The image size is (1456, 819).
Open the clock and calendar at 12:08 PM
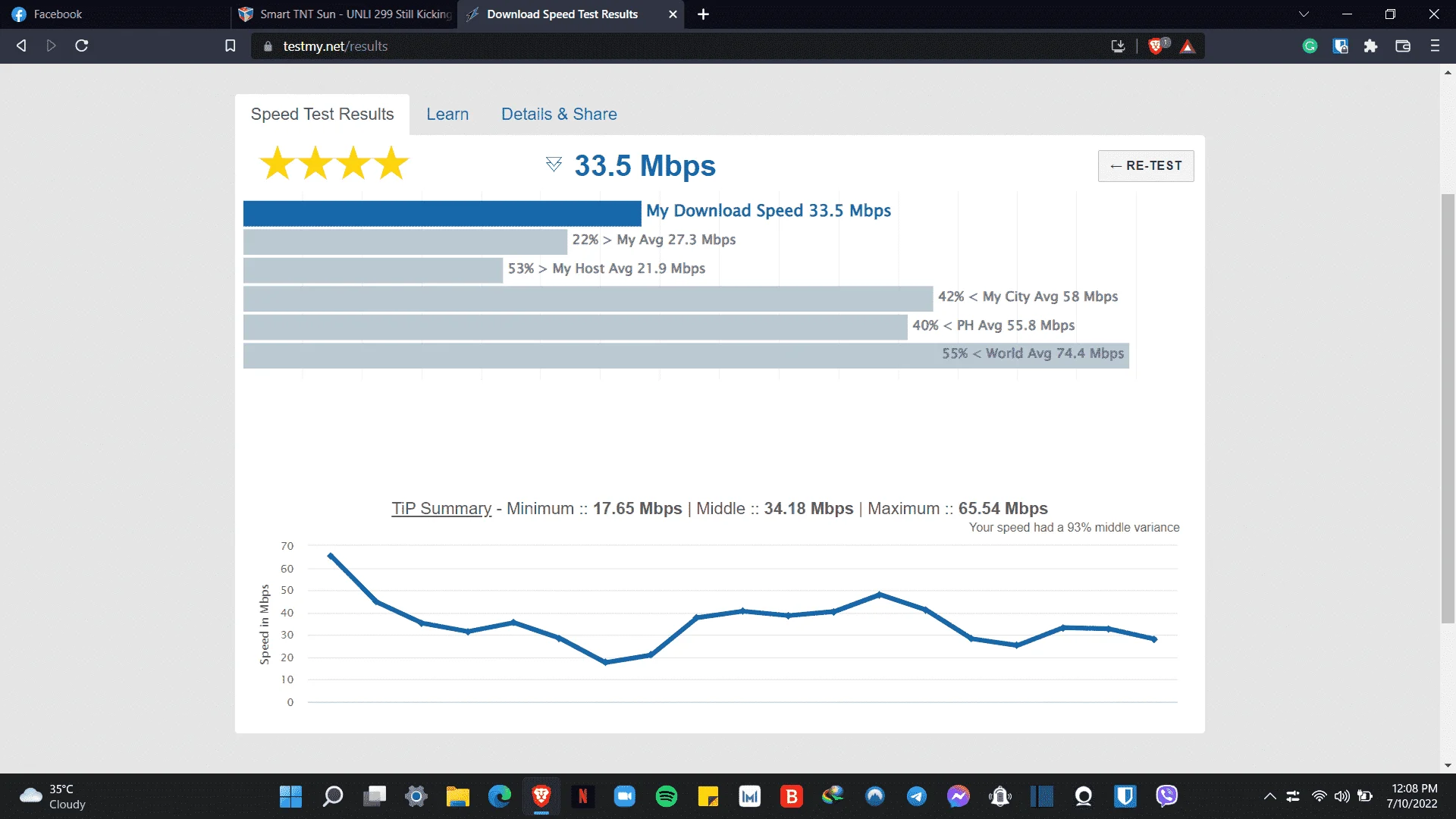(1413, 796)
